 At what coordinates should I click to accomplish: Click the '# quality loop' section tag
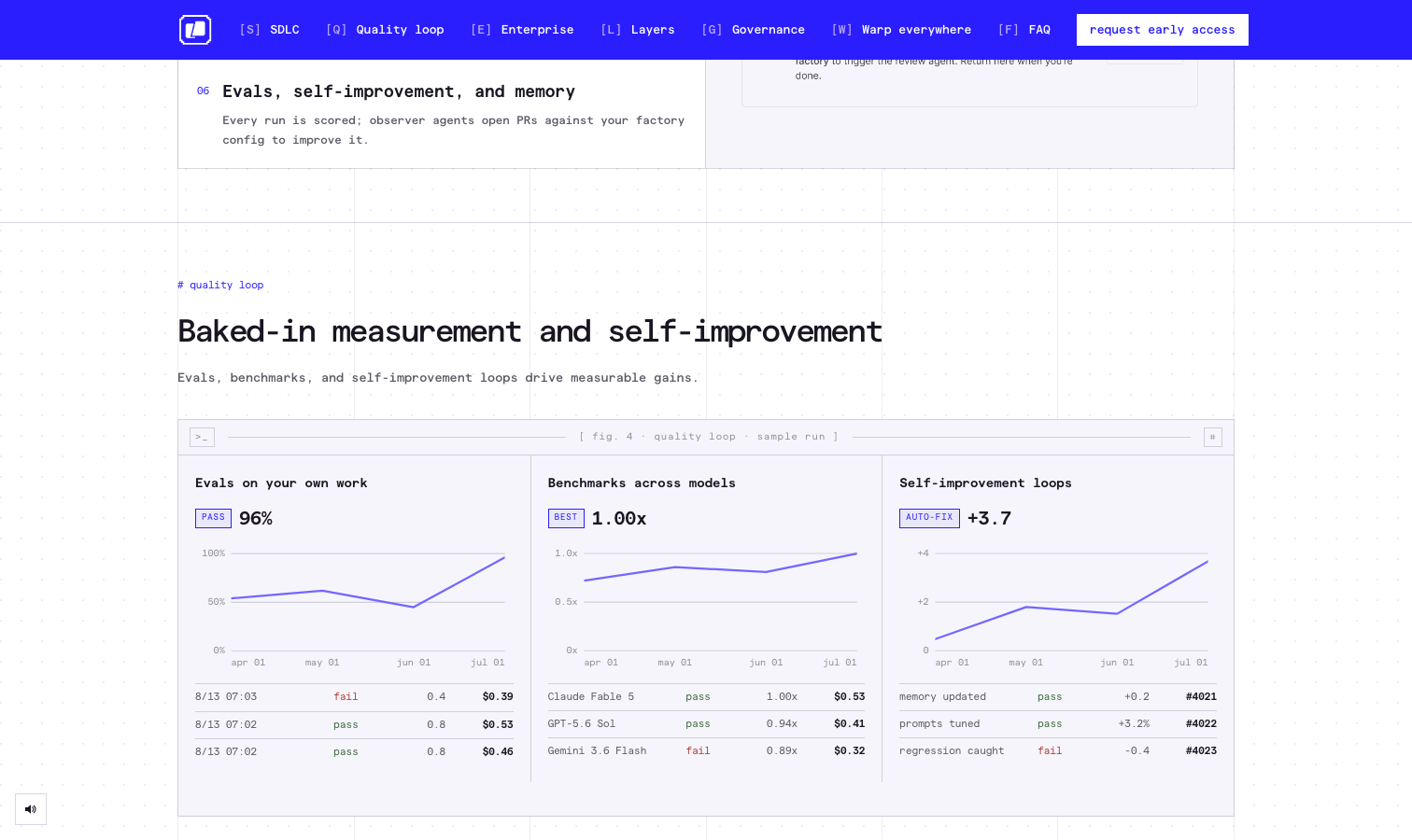click(x=220, y=286)
